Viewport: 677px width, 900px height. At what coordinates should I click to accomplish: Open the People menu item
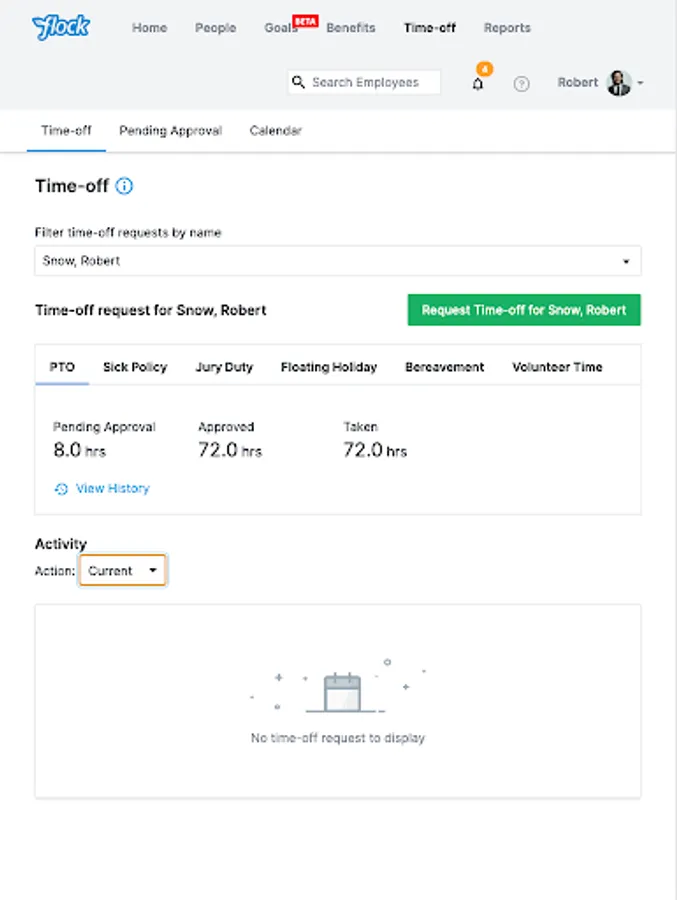215,28
